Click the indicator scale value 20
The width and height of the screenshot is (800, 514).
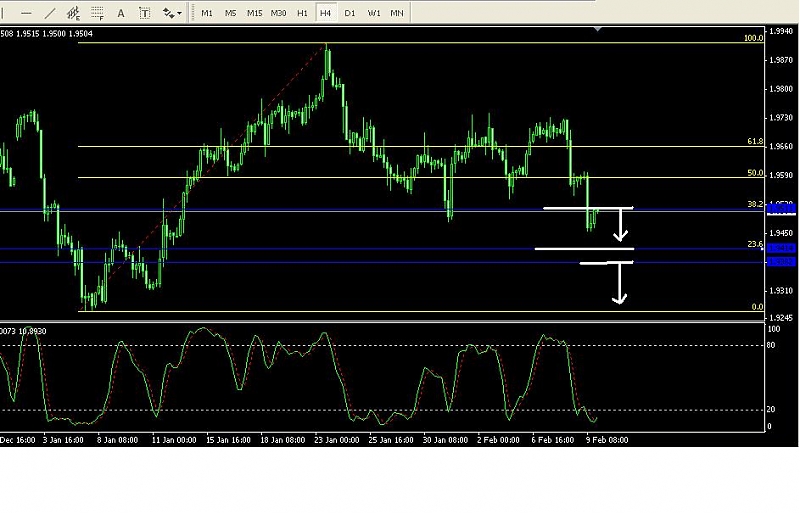[x=771, y=409]
